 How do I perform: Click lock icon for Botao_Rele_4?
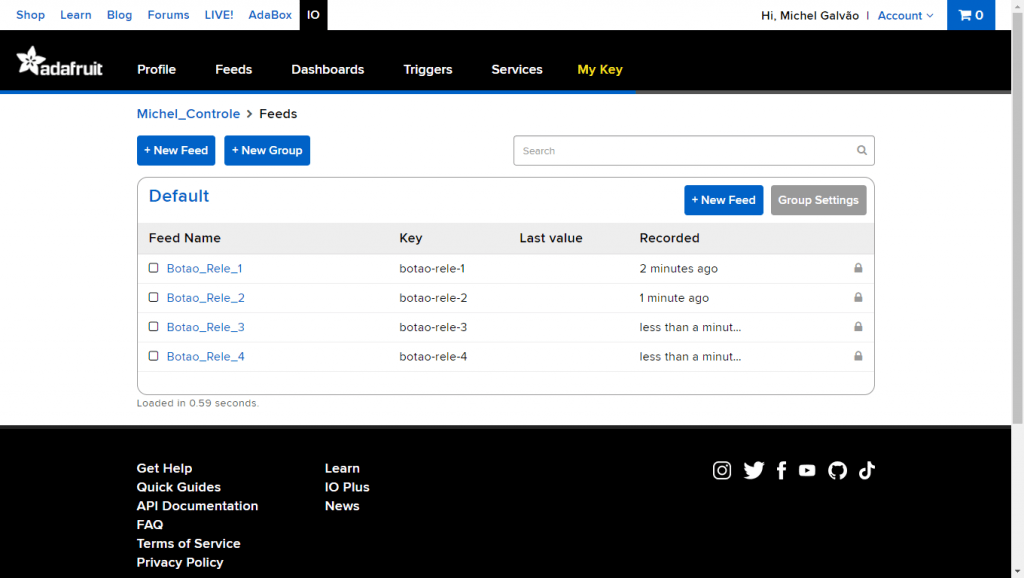point(858,356)
